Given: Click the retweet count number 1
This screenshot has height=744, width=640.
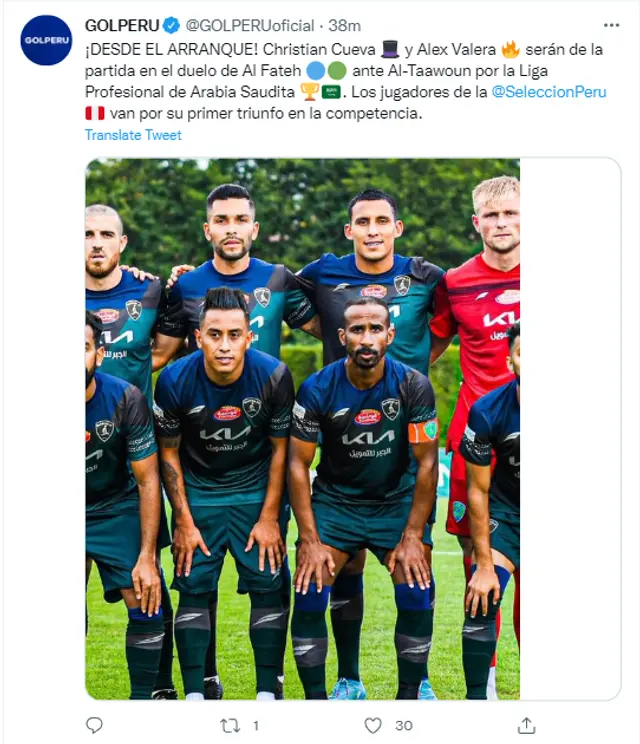Looking at the screenshot, I should (256, 725).
